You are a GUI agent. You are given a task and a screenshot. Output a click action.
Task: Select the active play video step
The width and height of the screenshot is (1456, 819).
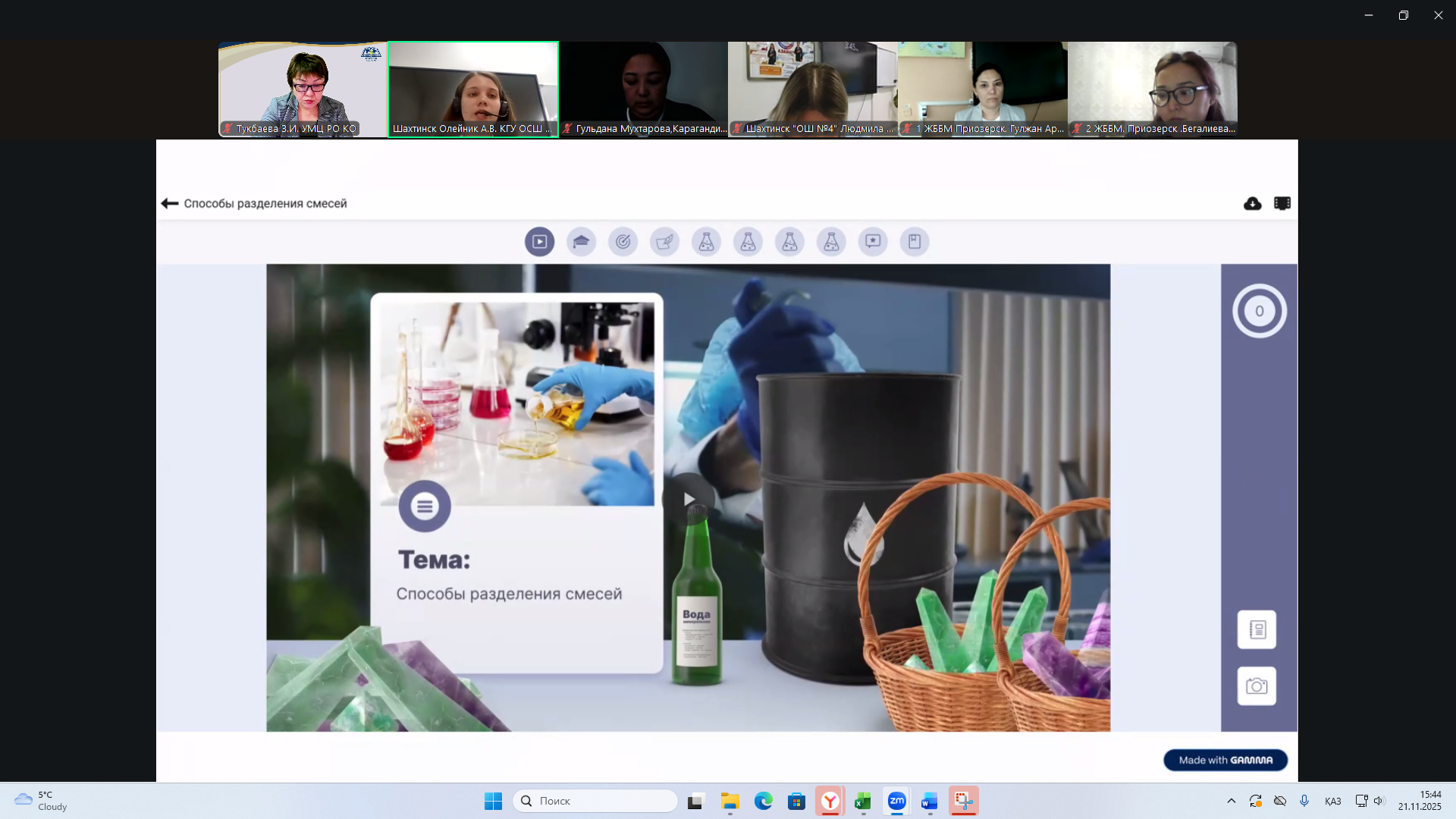[539, 242]
